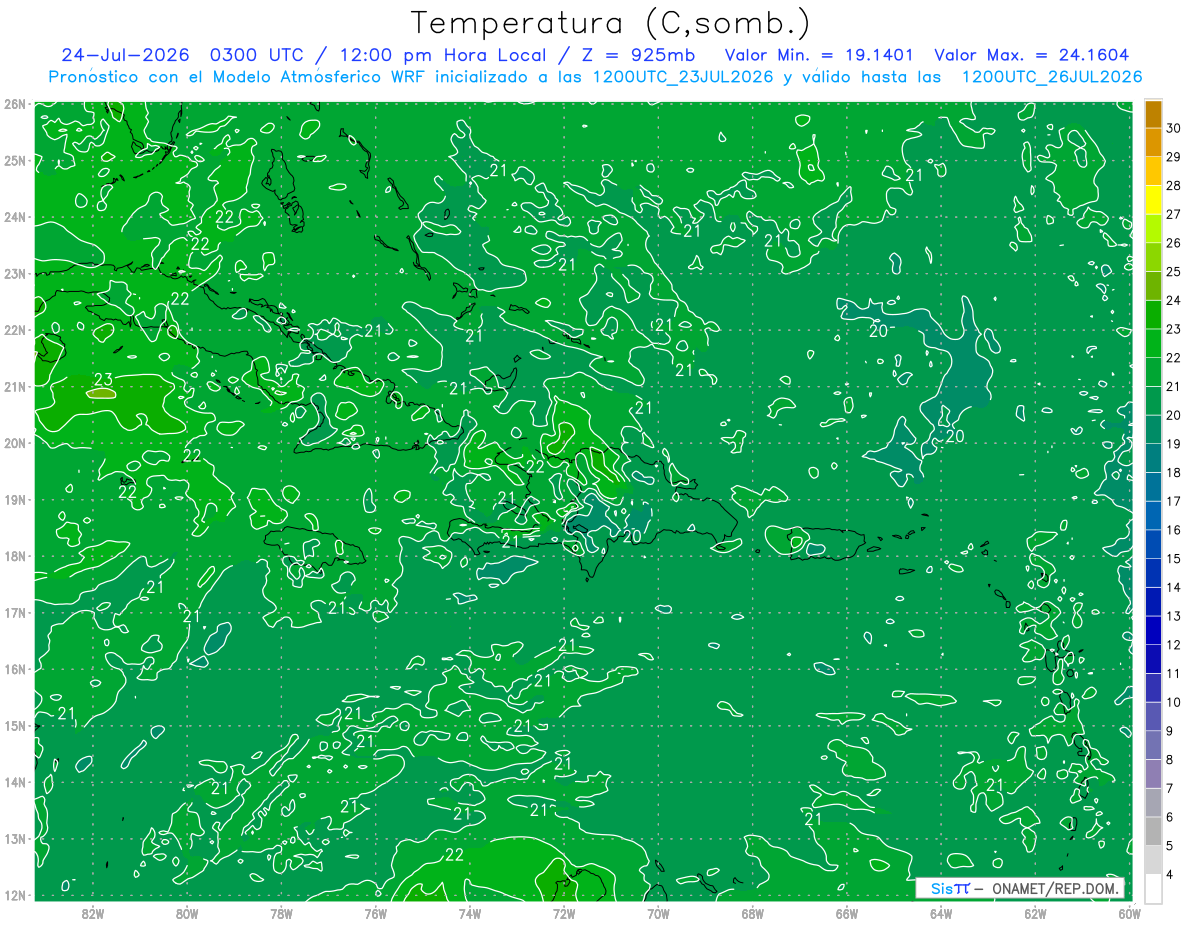This screenshot has height=927, width=1200.
Task: Click the '26N' latitude axis label
Action: click(x=15, y=104)
